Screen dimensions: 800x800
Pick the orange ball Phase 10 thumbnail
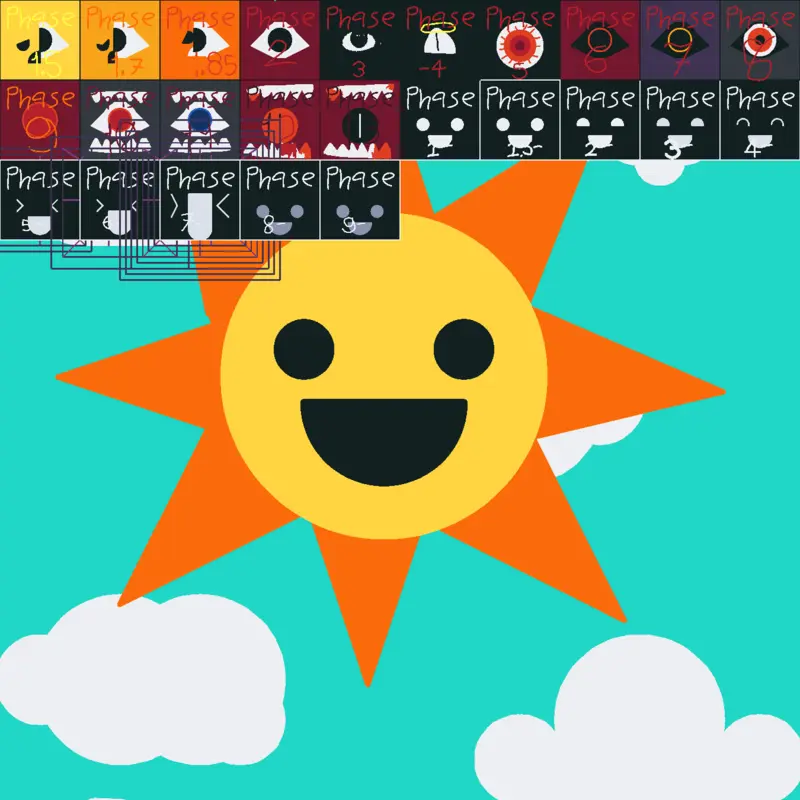280,120
